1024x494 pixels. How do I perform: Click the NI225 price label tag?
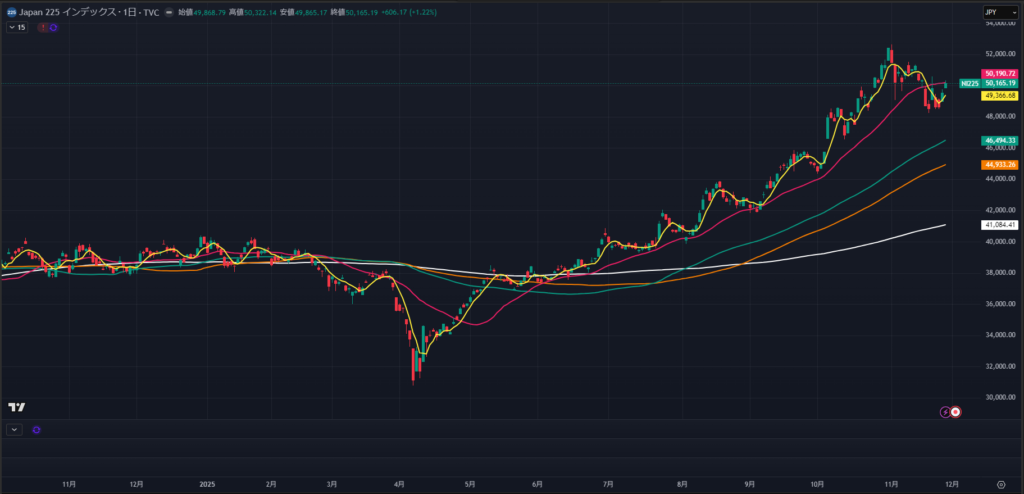click(969, 84)
